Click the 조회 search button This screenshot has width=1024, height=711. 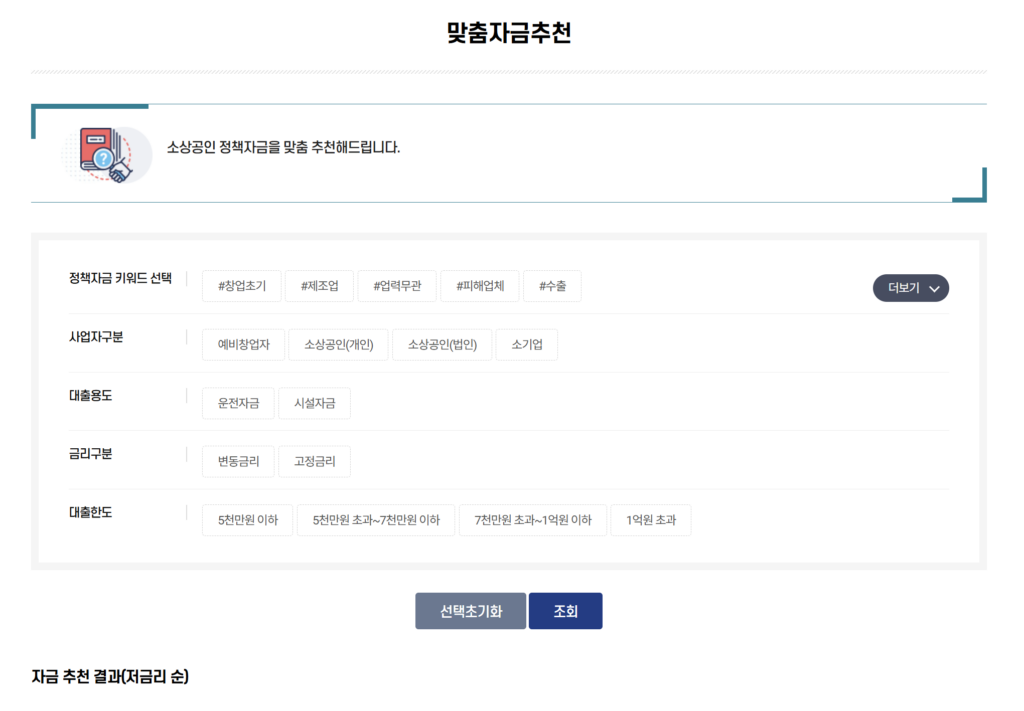pos(566,611)
